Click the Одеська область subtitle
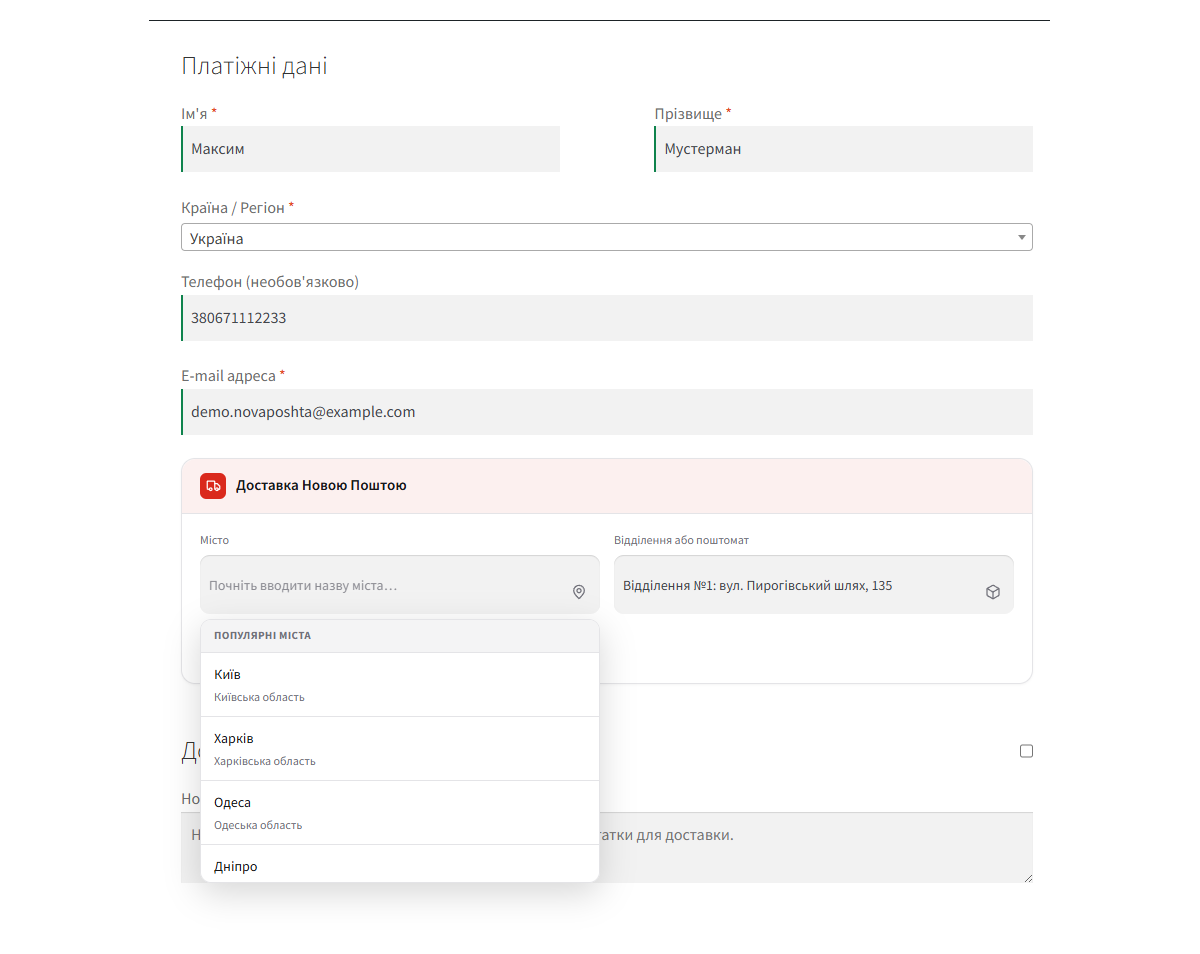The height and width of the screenshot is (954, 1200). pos(258,825)
